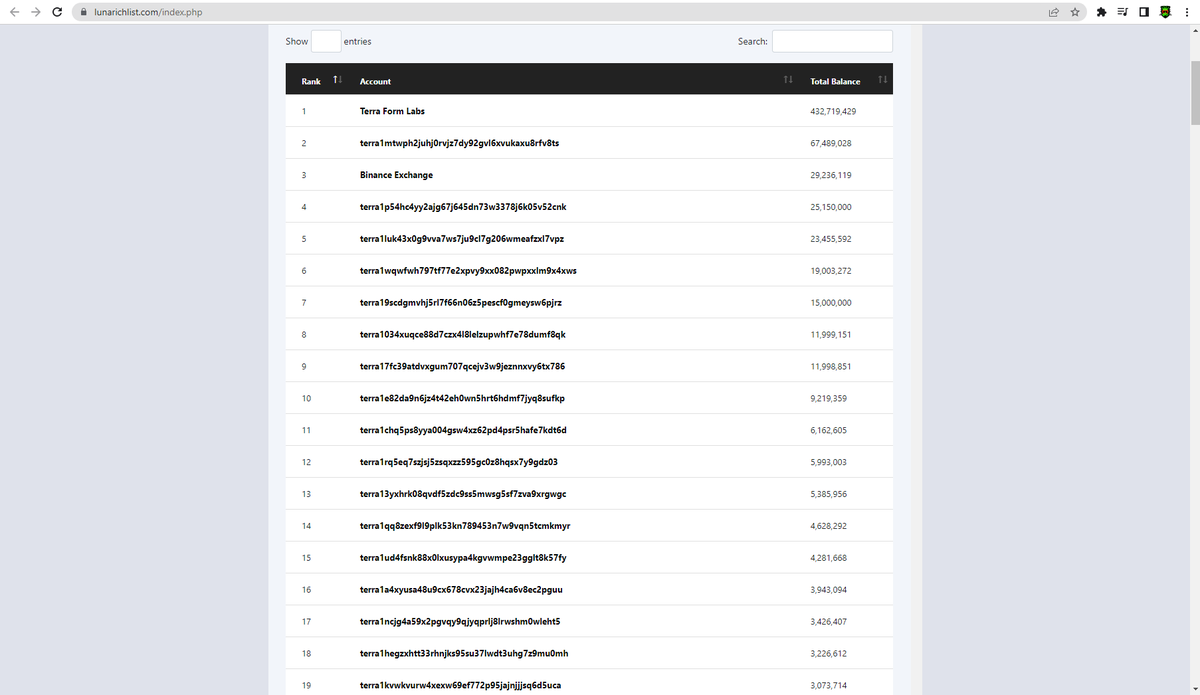
Task: Select address terra1rq5eq7szjsj5zsqxzz595gc0z8hqsx7y9gdz03
Action: pyautogui.click(x=458, y=462)
